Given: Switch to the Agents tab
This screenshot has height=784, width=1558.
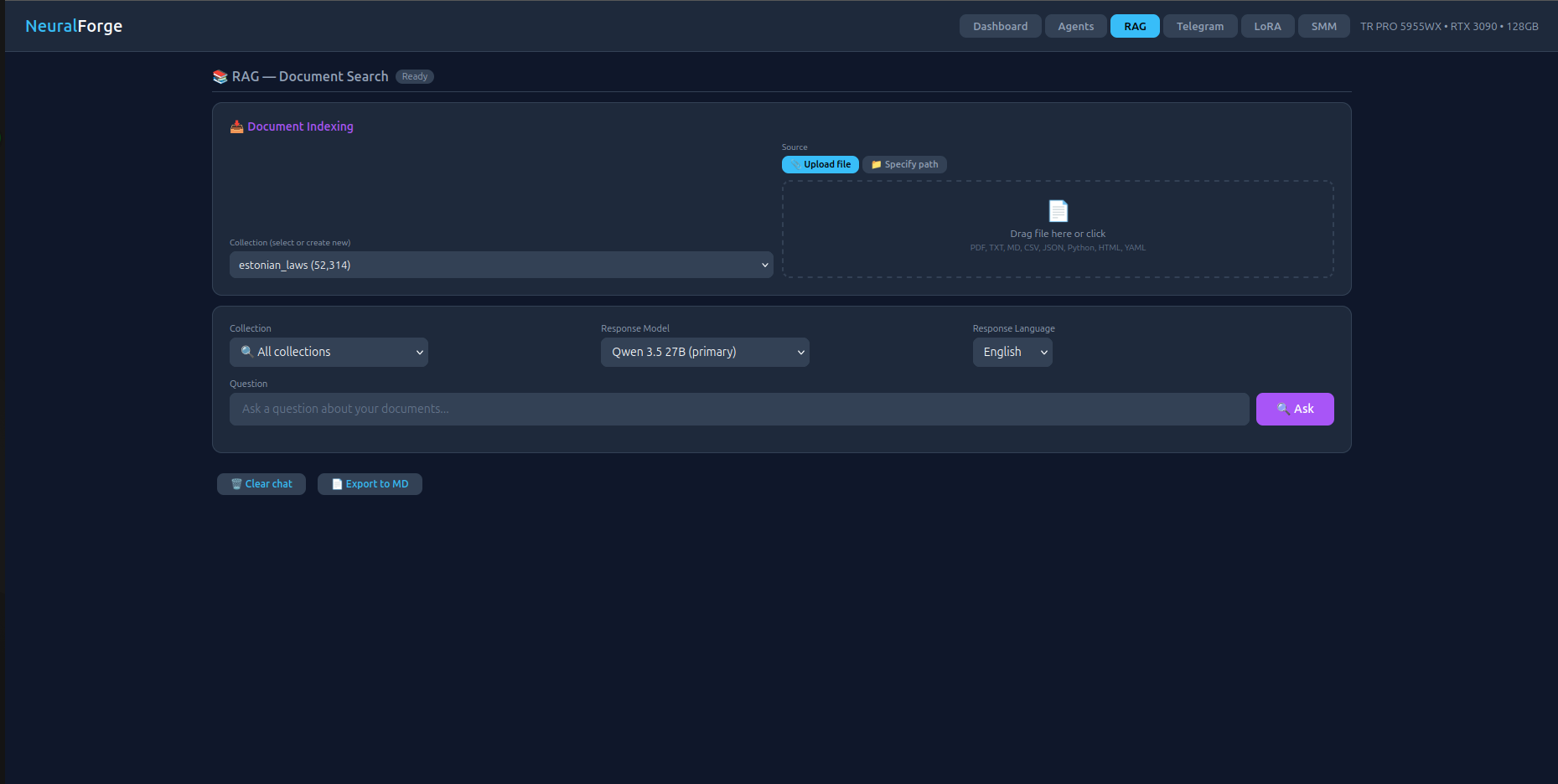Looking at the screenshot, I should point(1075,26).
